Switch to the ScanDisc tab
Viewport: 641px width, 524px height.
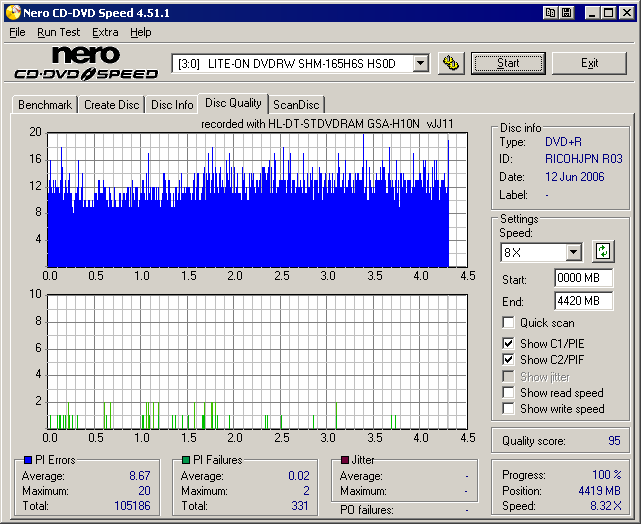point(297,104)
